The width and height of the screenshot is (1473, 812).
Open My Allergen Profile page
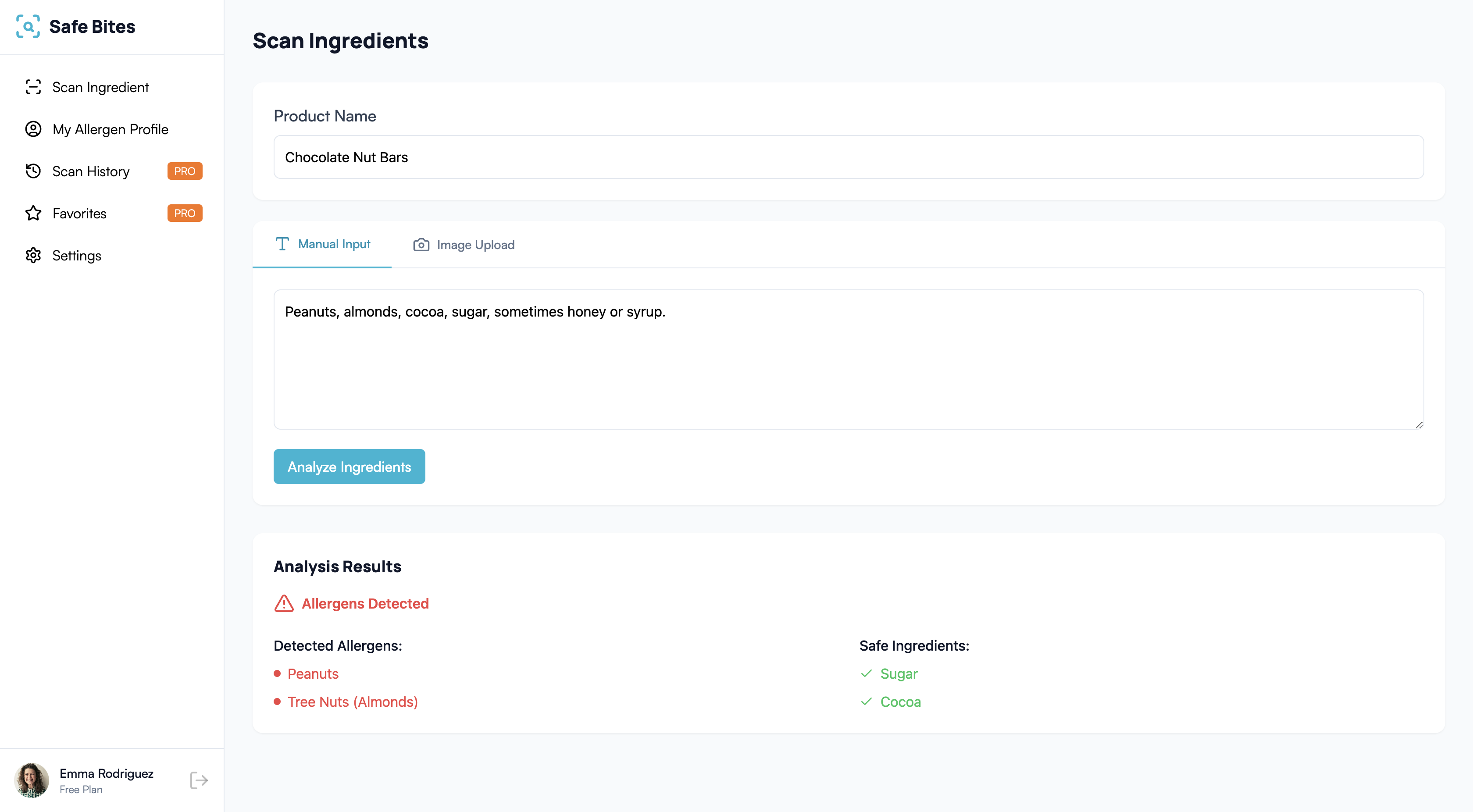[x=111, y=129]
